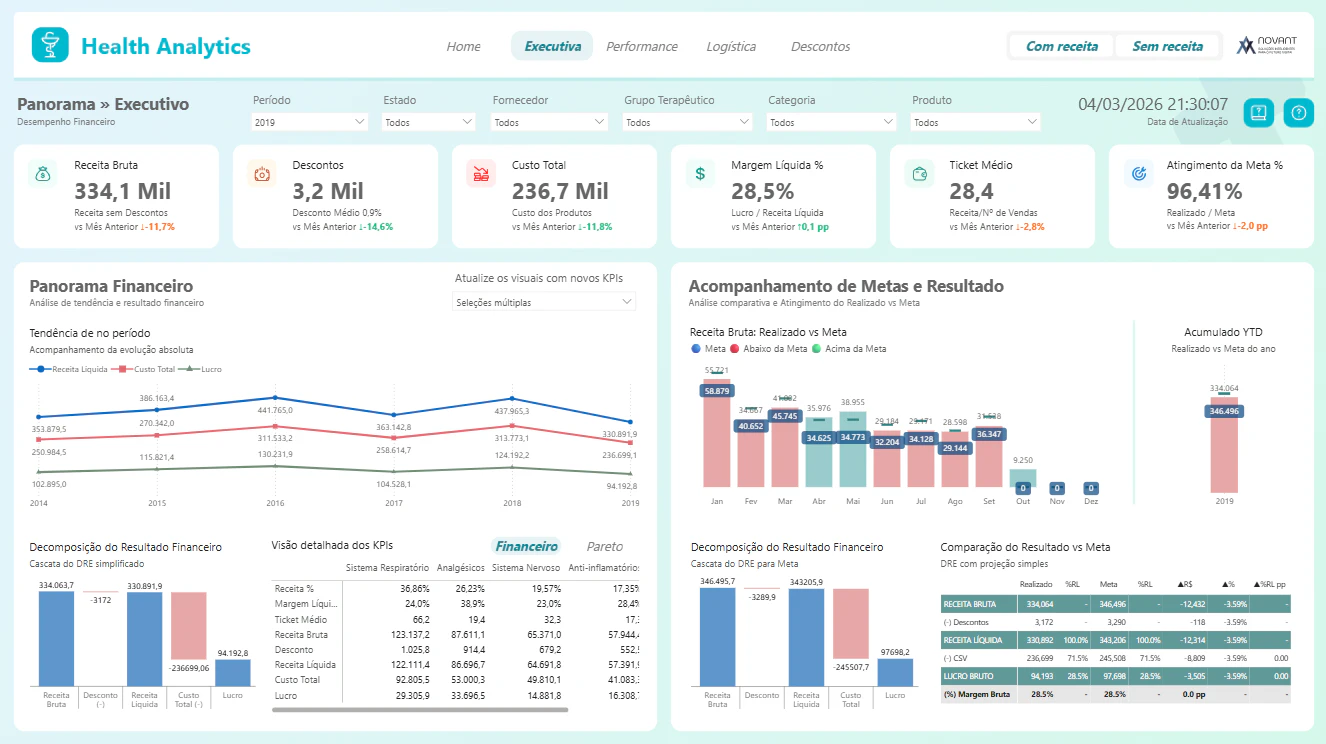The height and width of the screenshot is (744, 1326).
Task: Click the Custo Total card icon
Action: (481, 174)
